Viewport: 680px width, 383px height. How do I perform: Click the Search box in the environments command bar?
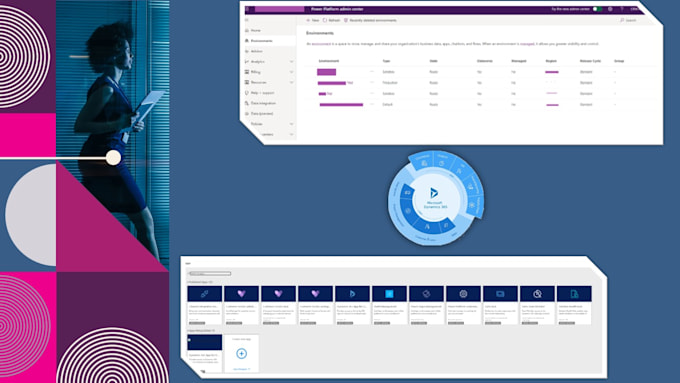pyautogui.click(x=628, y=20)
